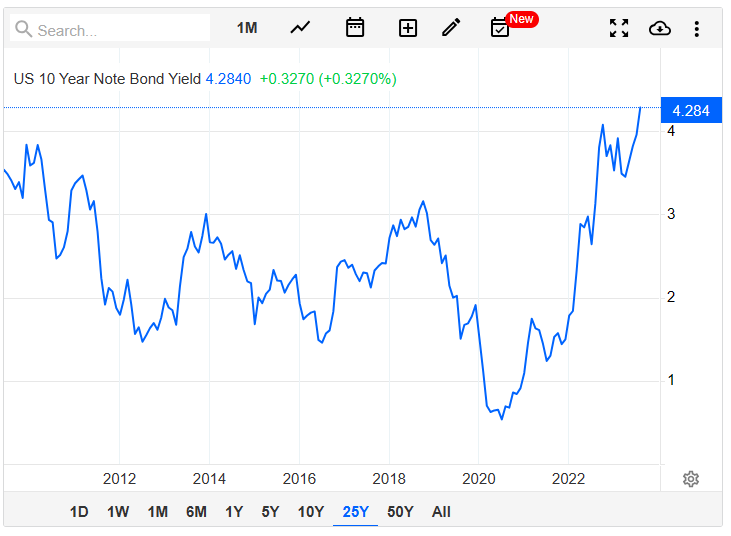Select the pencil drawing tool
This screenshot has height=536, width=731.
451,28
